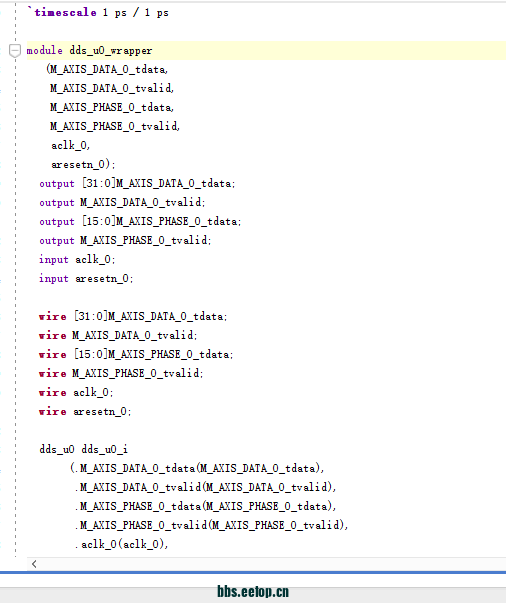This screenshot has width=506, height=603.
Task: Click the `timescale 1 ps / 1 ps line
Action: 98,12
